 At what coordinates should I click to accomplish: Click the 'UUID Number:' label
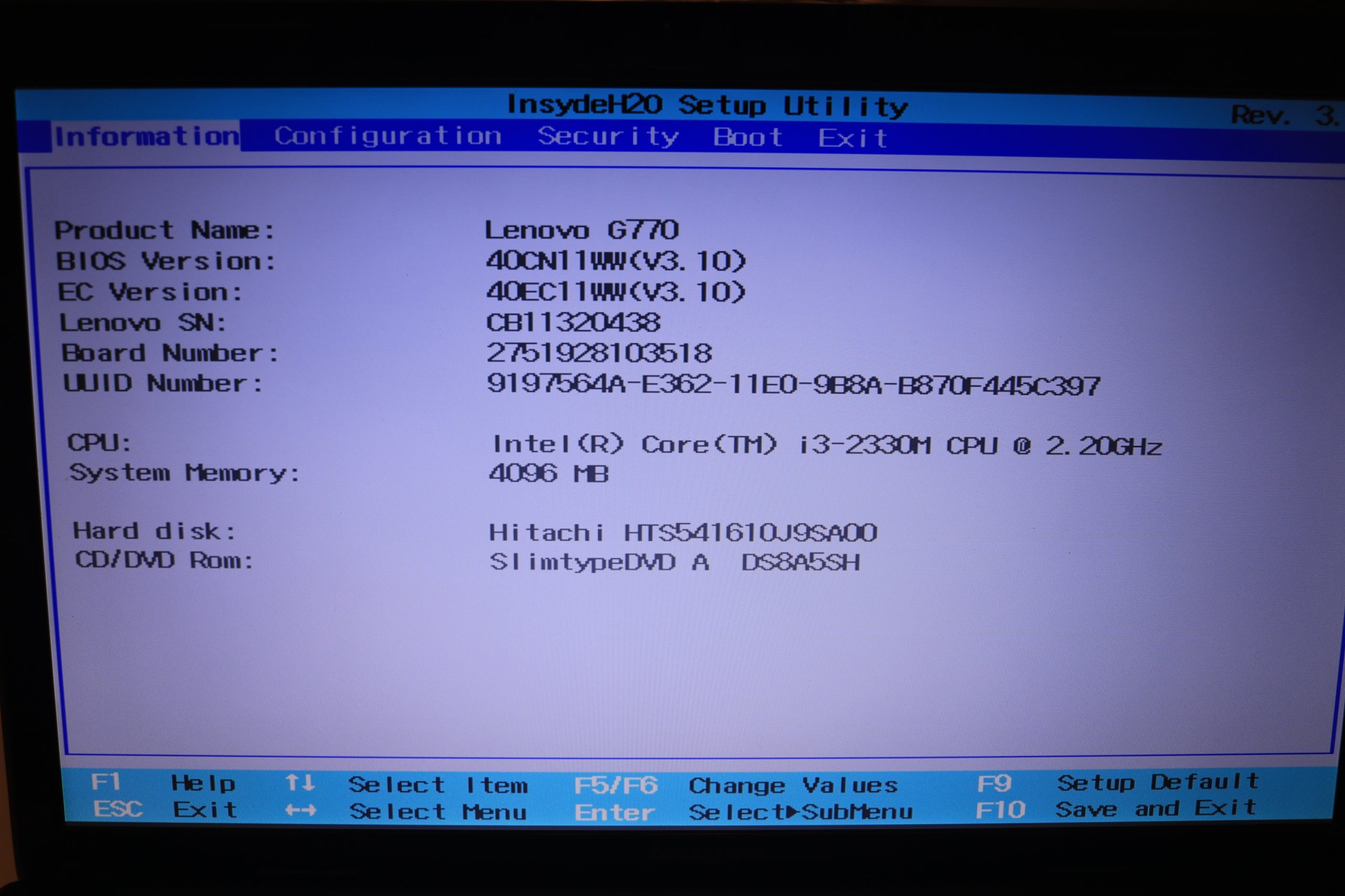click(x=163, y=383)
